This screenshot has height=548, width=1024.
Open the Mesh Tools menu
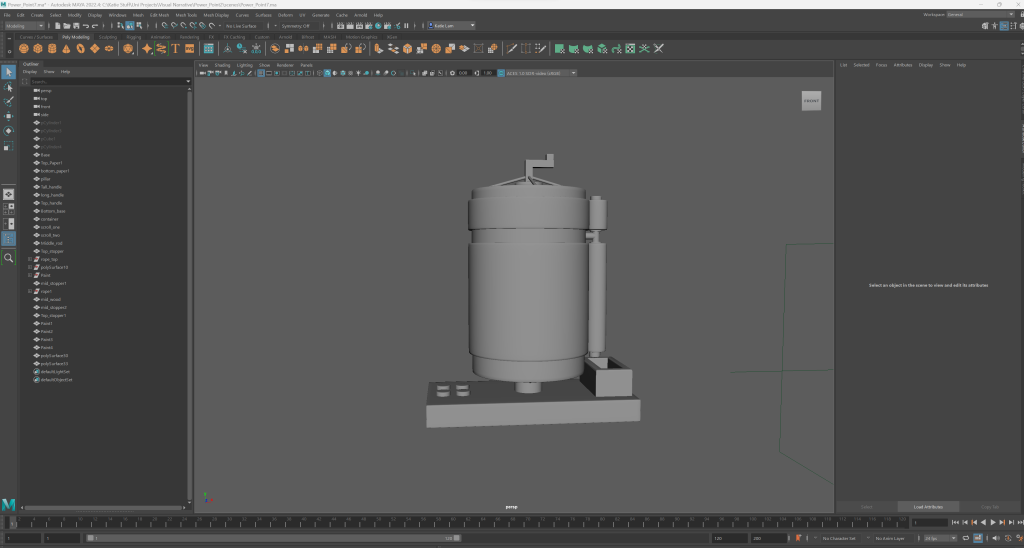186,15
